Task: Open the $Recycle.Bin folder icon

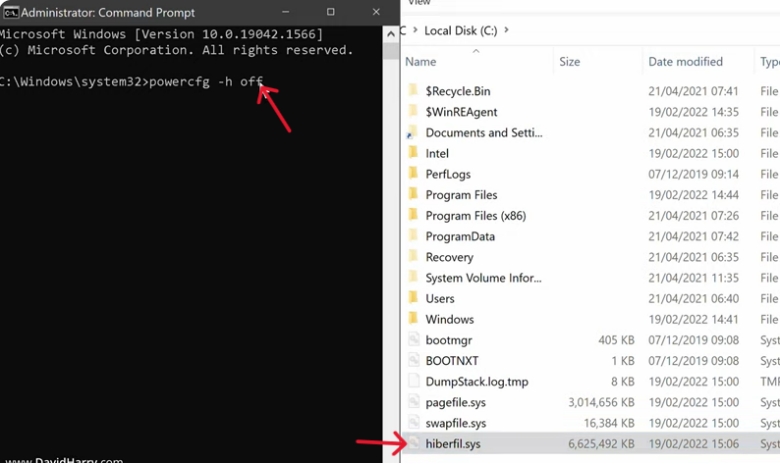Action: (414, 91)
